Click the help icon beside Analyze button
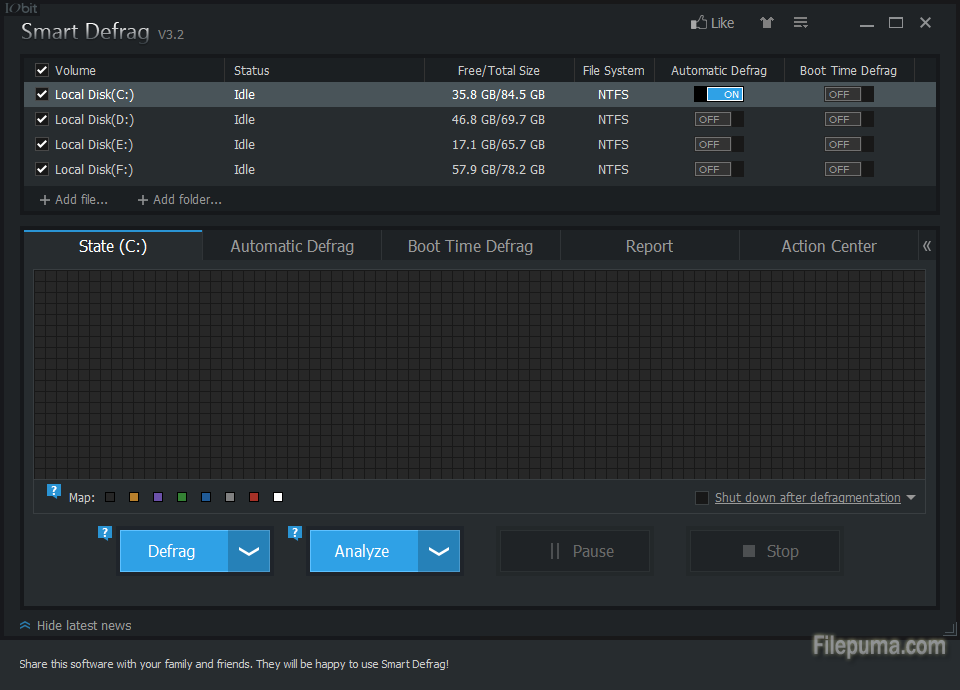Viewport: 960px width, 690px height. [295, 533]
